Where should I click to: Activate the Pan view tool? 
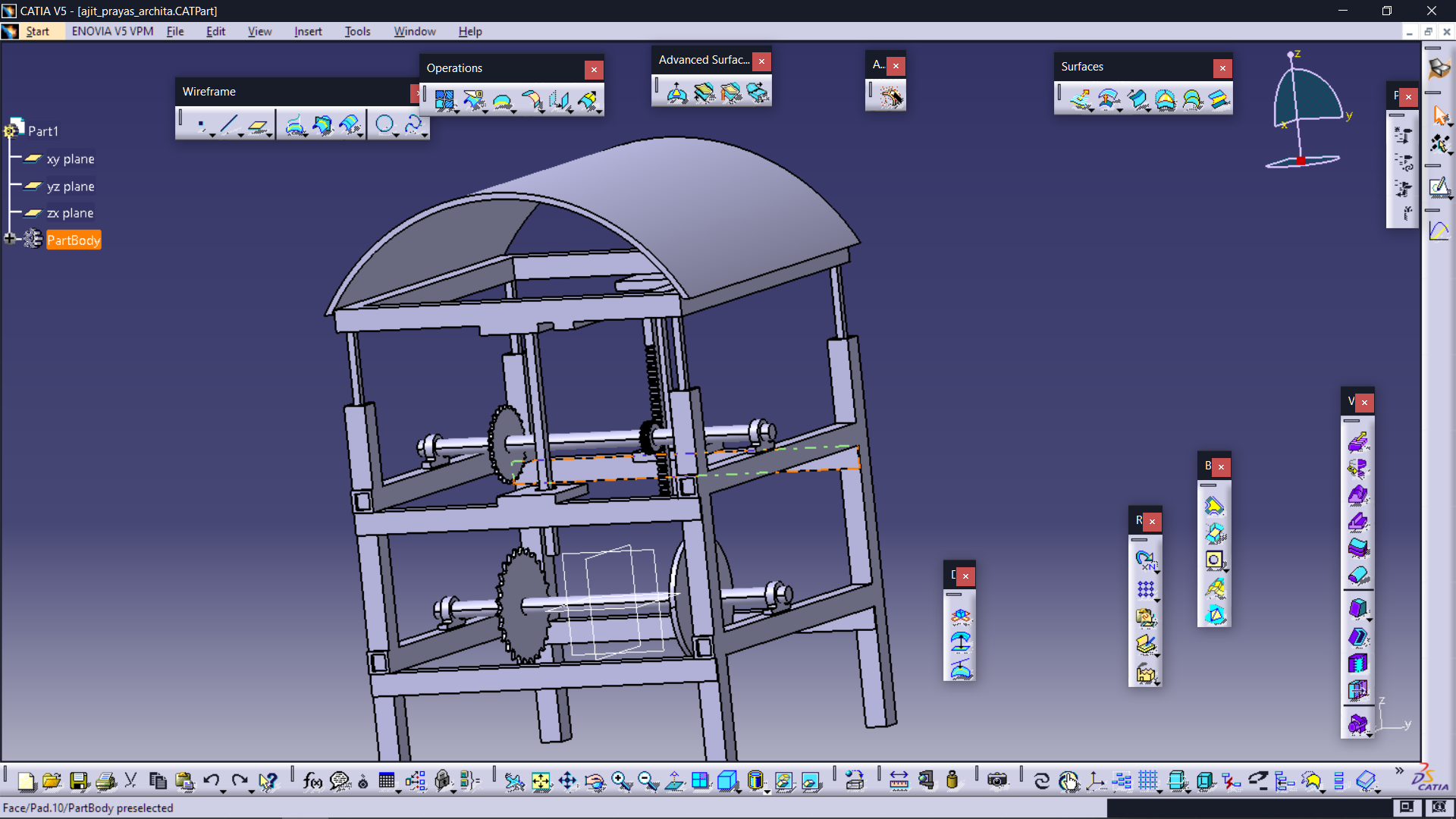point(568,780)
